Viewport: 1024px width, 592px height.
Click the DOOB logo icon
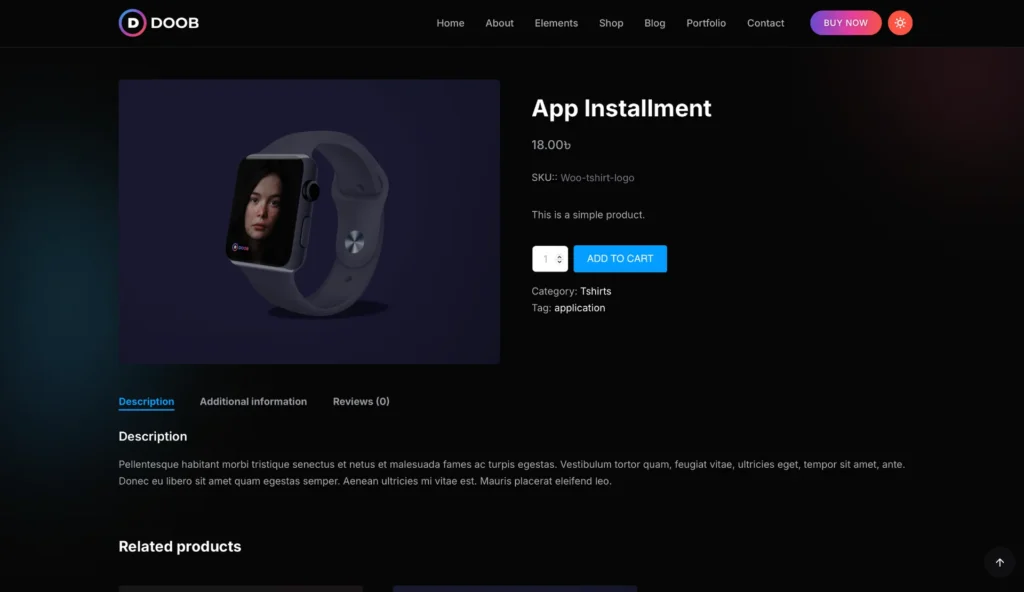pos(132,23)
